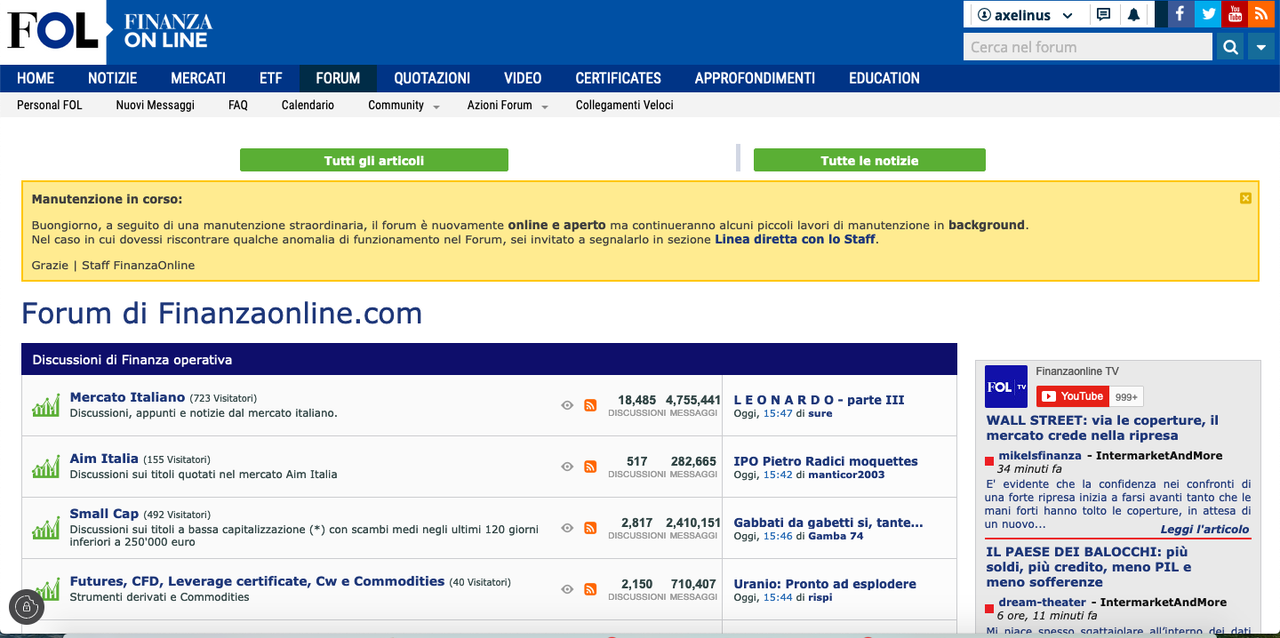
Task: Open Collegamenti Veloci
Action: (x=625, y=105)
